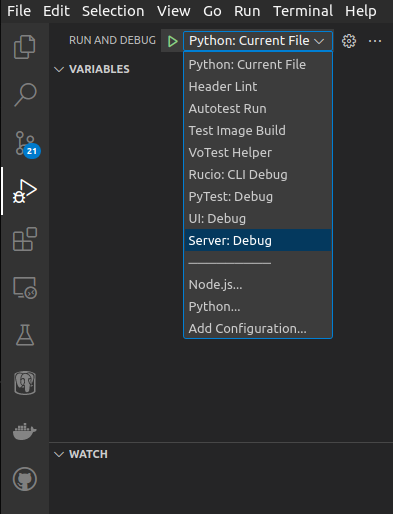
Task: Choose the PyTest: Debug configuration
Action: (258, 197)
